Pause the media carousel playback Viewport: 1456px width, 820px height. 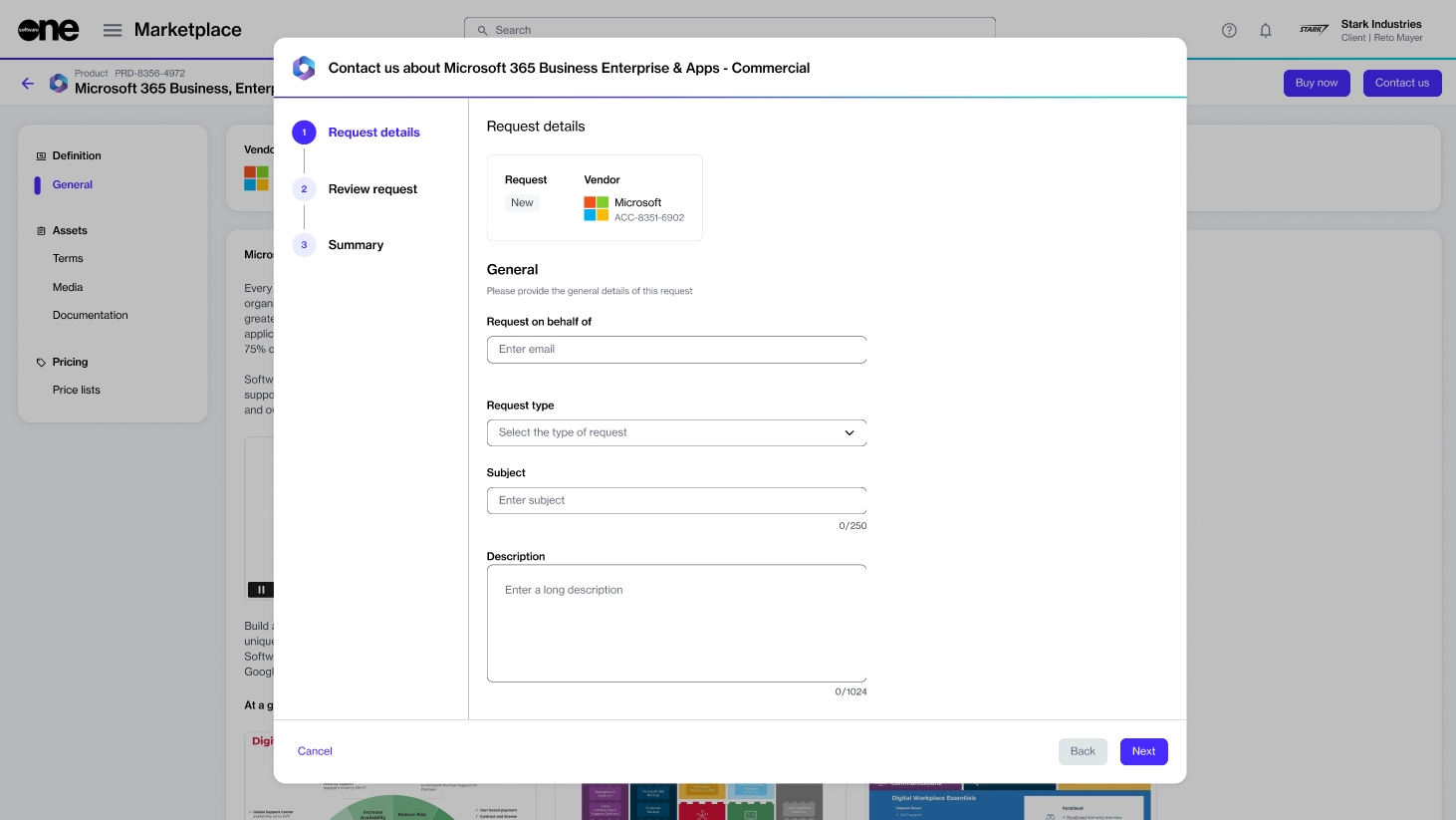tap(261, 590)
